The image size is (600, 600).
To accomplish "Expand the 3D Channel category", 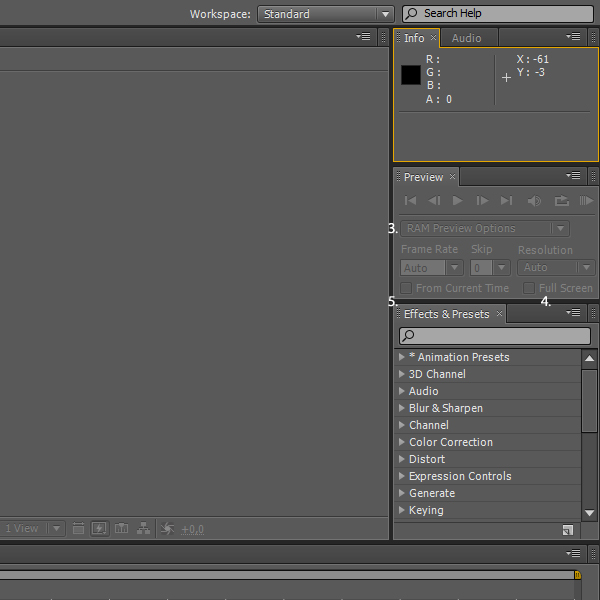I will pyautogui.click(x=401, y=374).
